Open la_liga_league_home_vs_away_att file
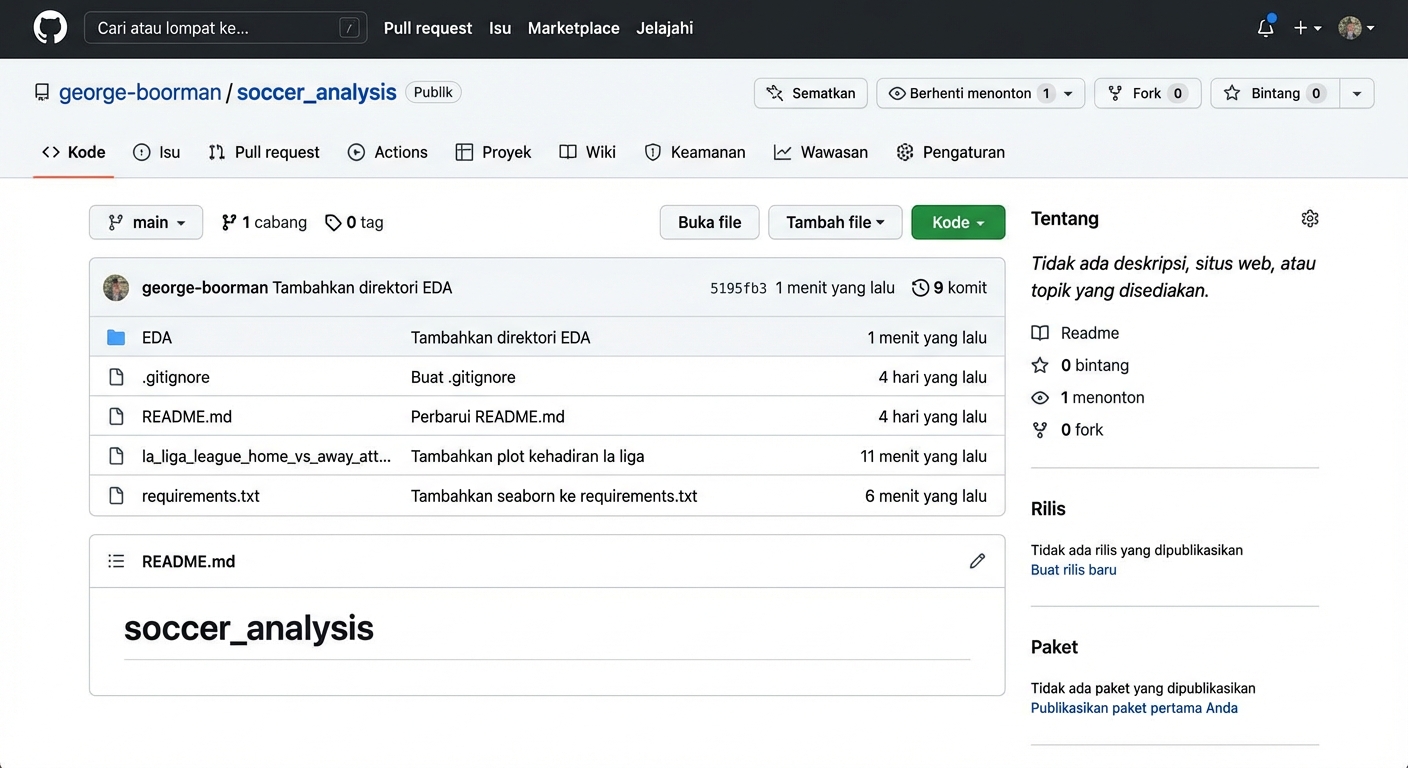The height and width of the screenshot is (768, 1408). pos(267,456)
